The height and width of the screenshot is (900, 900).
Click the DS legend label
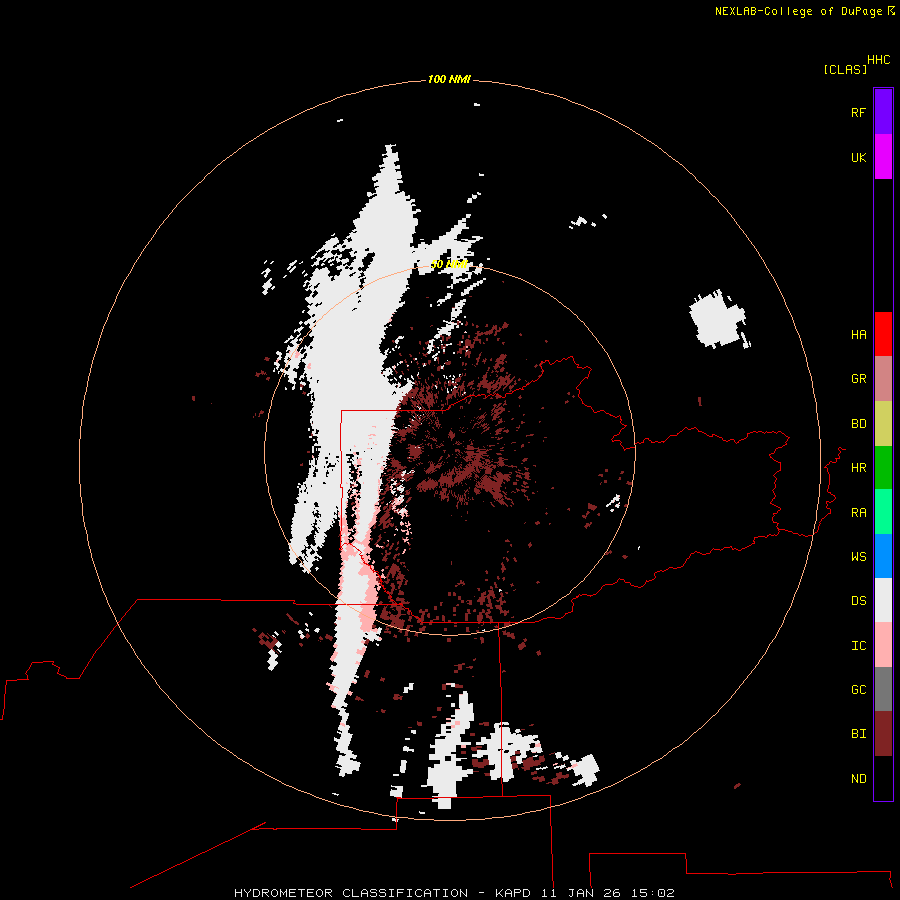[858, 601]
